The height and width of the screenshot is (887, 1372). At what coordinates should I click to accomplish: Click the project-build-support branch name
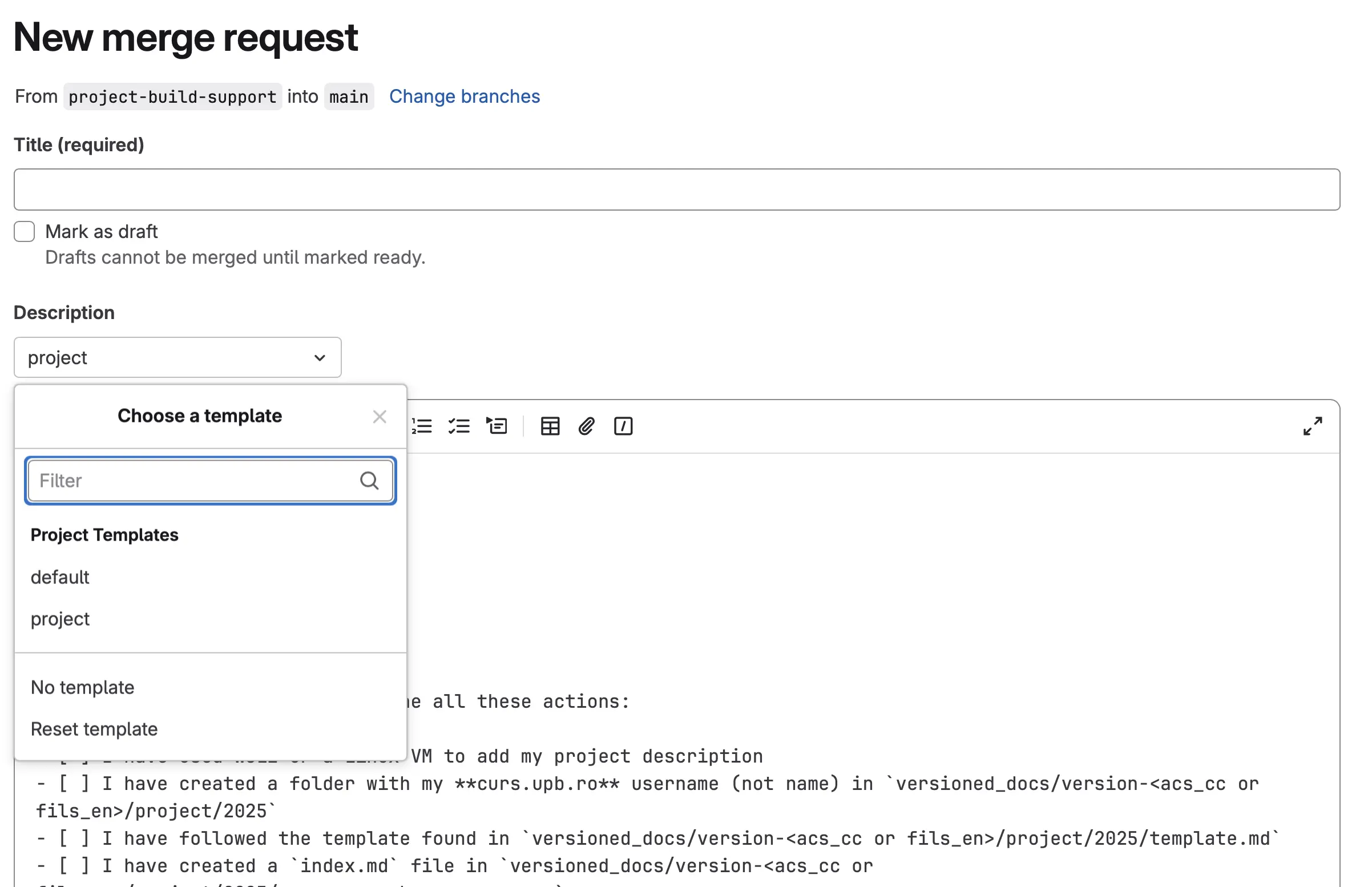172,96
